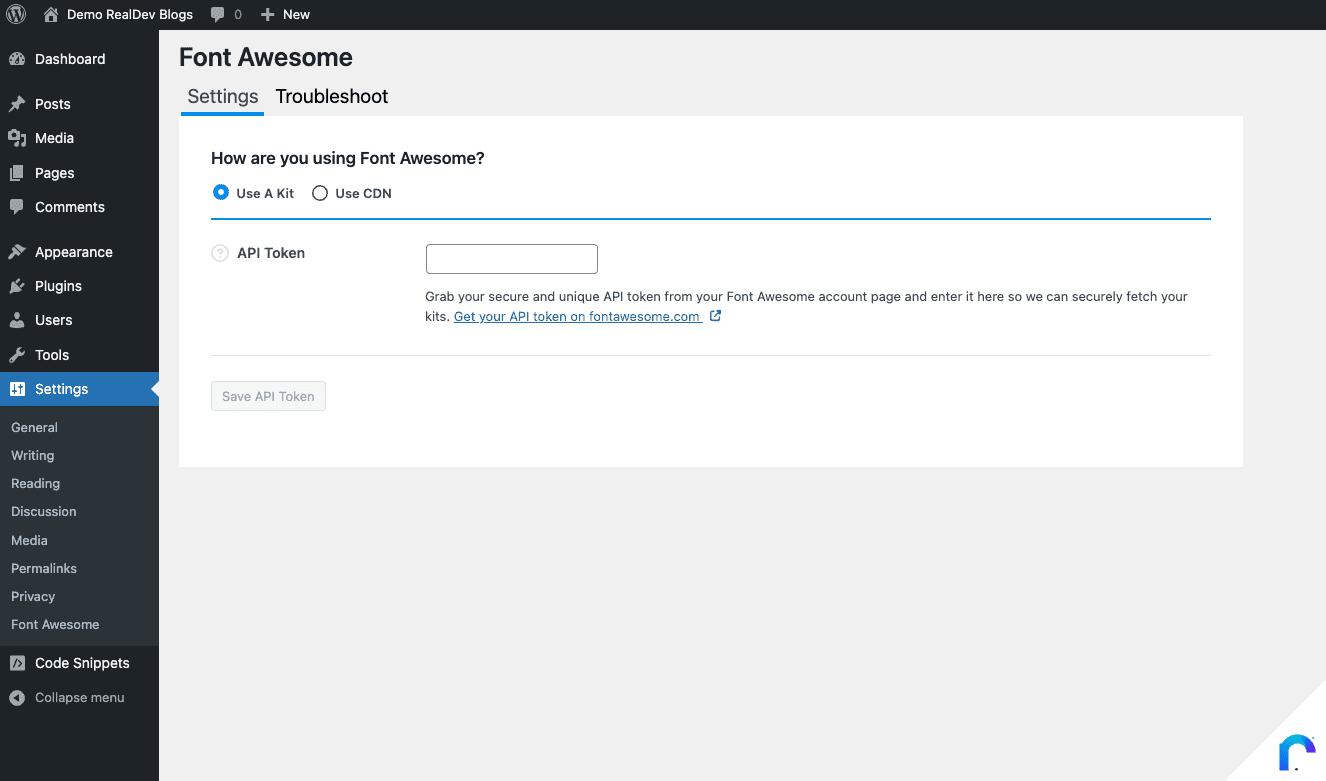Image resolution: width=1326 pixels, height=781 pixels.
Task: Open Writing settings submenu
Action: click(x=32, y=455)
